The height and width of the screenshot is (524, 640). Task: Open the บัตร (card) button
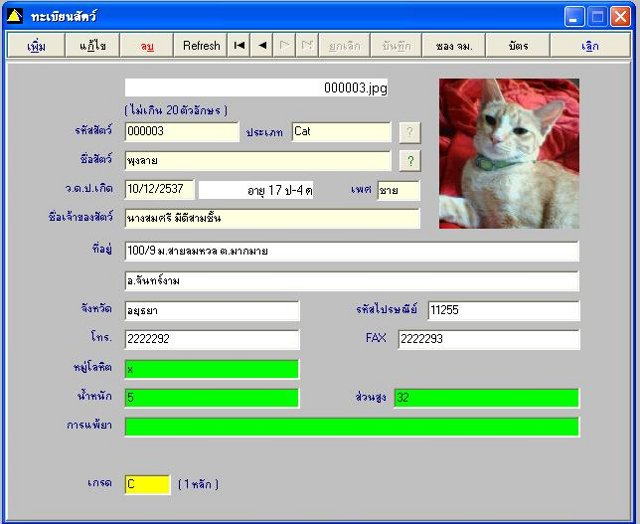point(518,45)
